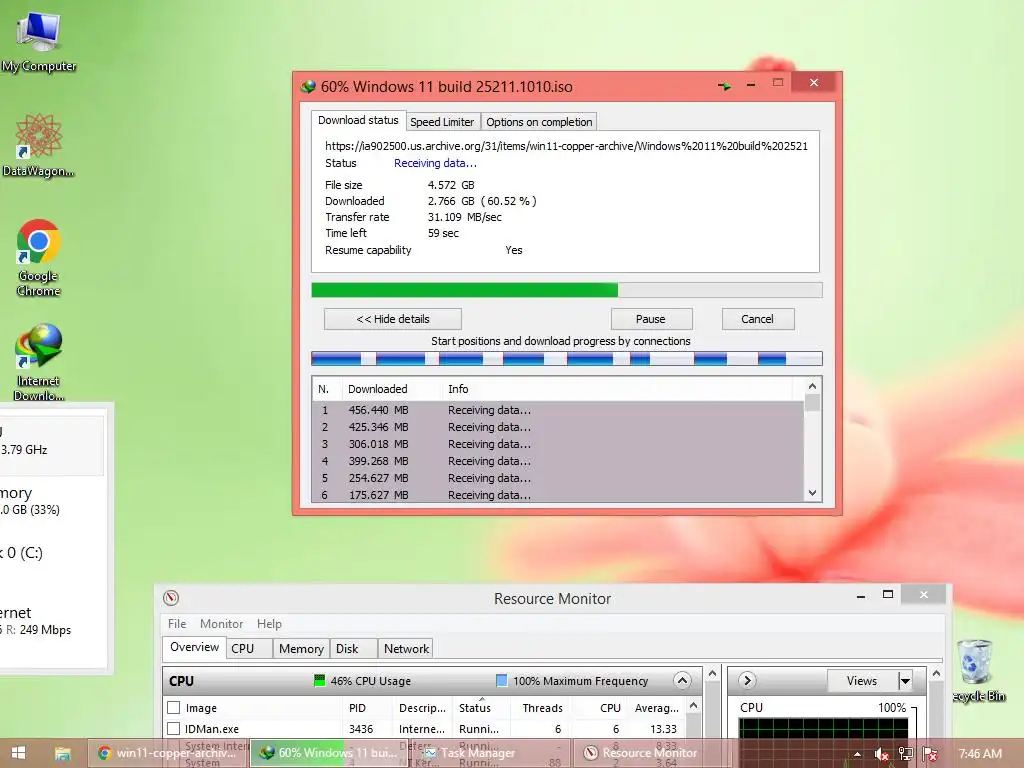Image resolution: width=1024 pixels, height=768 pixels.
Task: Click the N. column header
Action: tap(327, 389)
